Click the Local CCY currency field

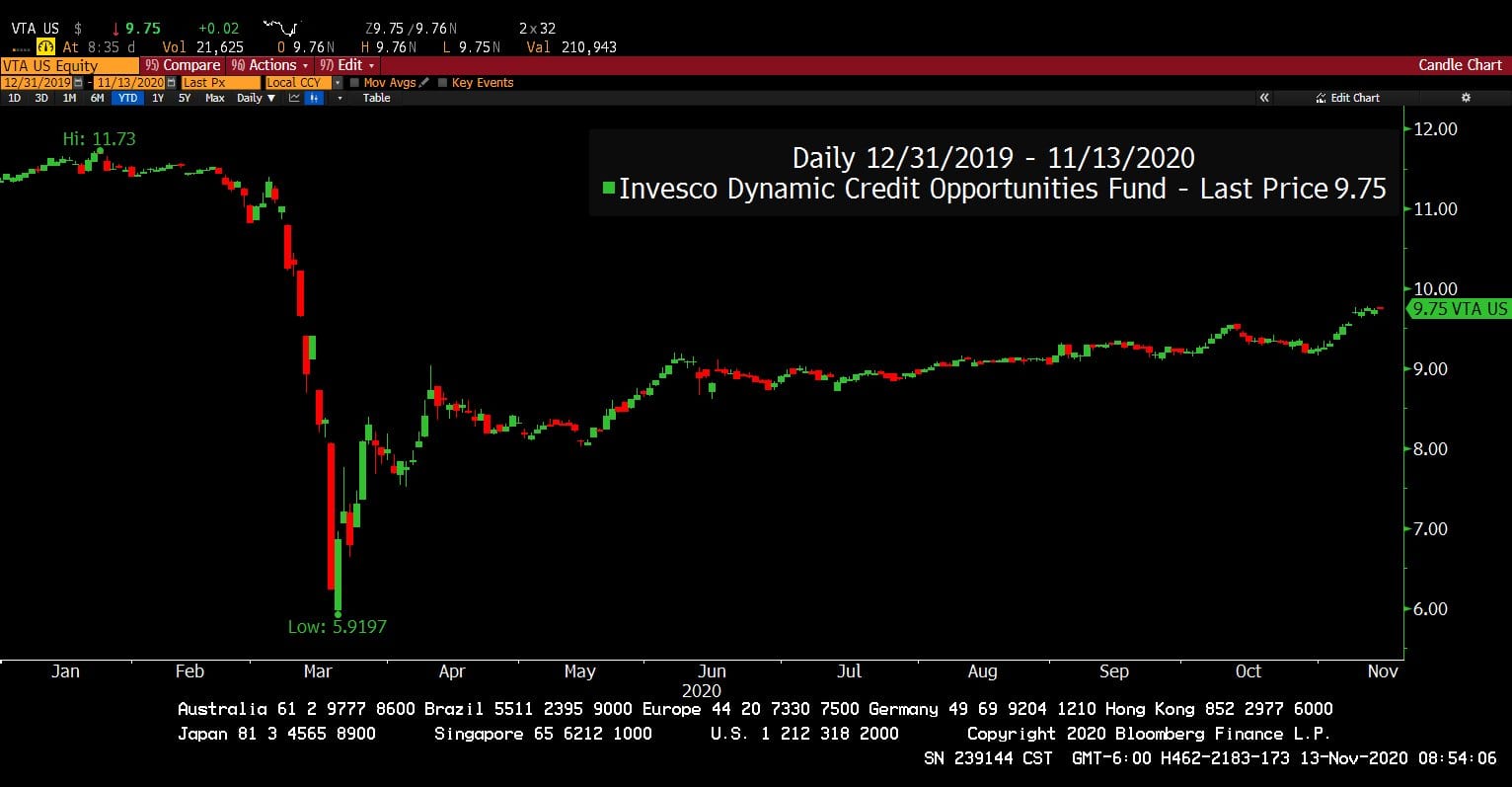click(299, 83)
